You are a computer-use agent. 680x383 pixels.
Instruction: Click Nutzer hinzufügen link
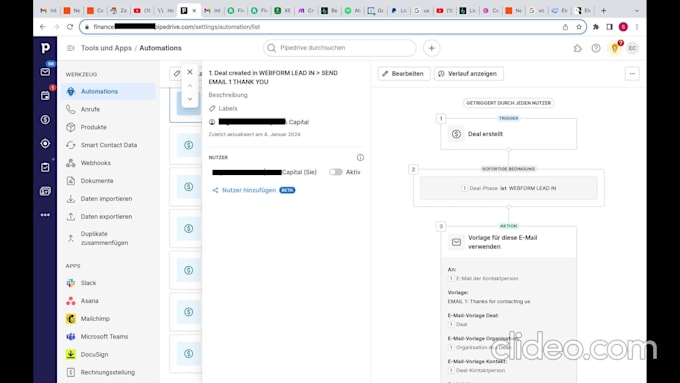(x=248, y=190)
